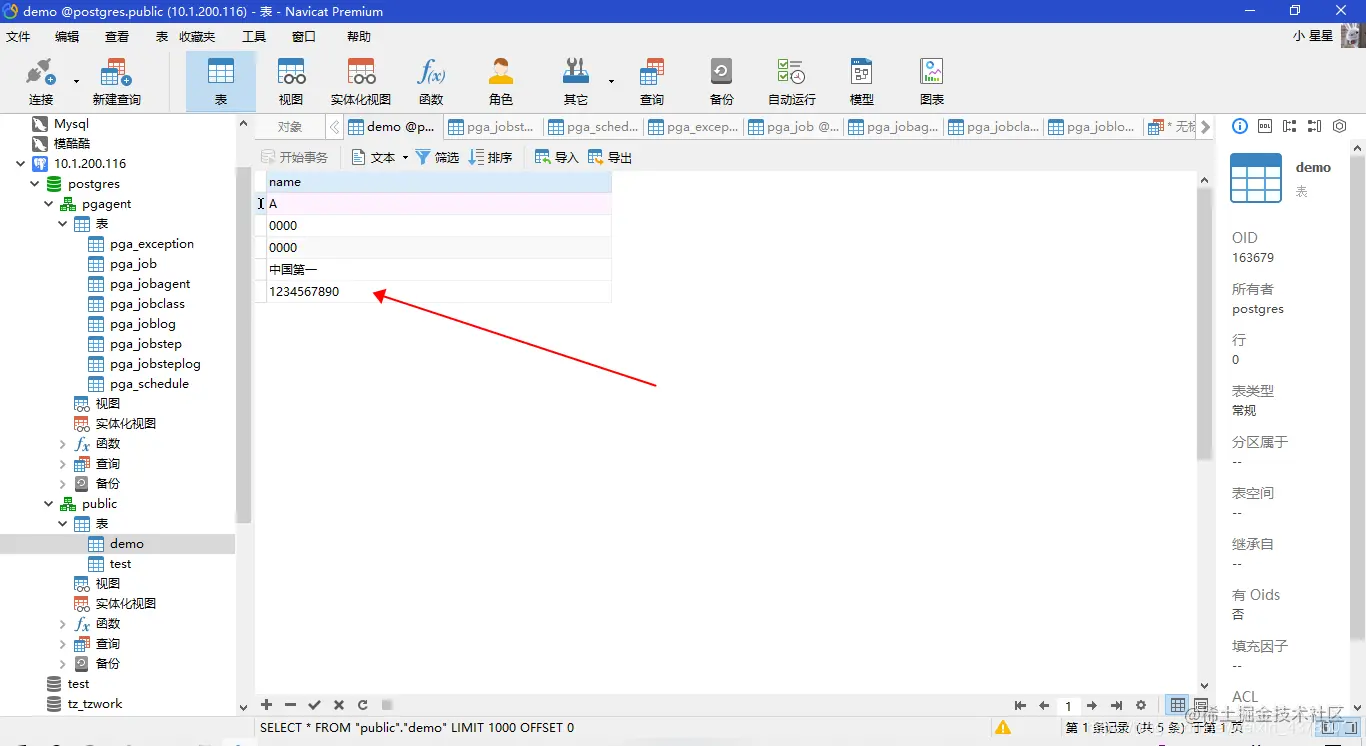Switch to the pga_jobst... tab
This screenshot has height=746, width=1366.
point(494,127)
